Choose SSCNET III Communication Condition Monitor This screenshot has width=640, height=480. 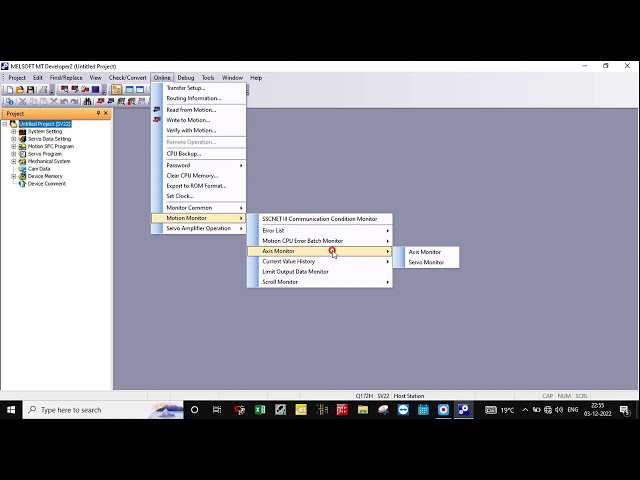pyautogui.click(x=320, y=219)
